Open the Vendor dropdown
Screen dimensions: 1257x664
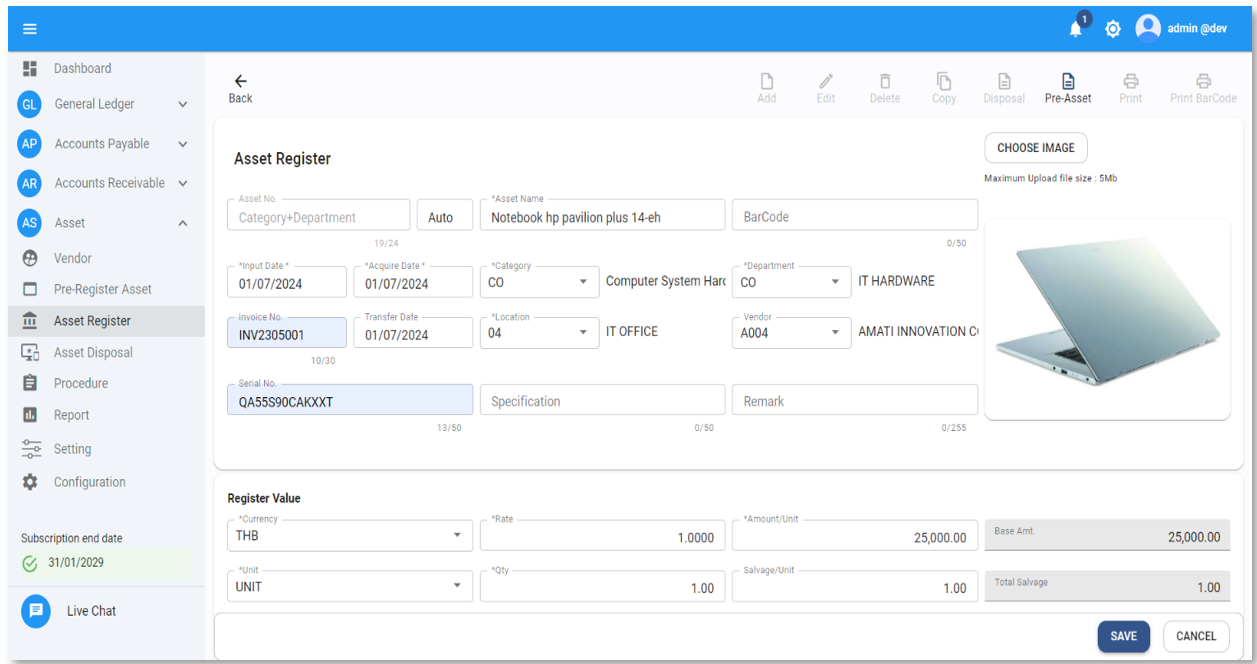click(835, 334)
